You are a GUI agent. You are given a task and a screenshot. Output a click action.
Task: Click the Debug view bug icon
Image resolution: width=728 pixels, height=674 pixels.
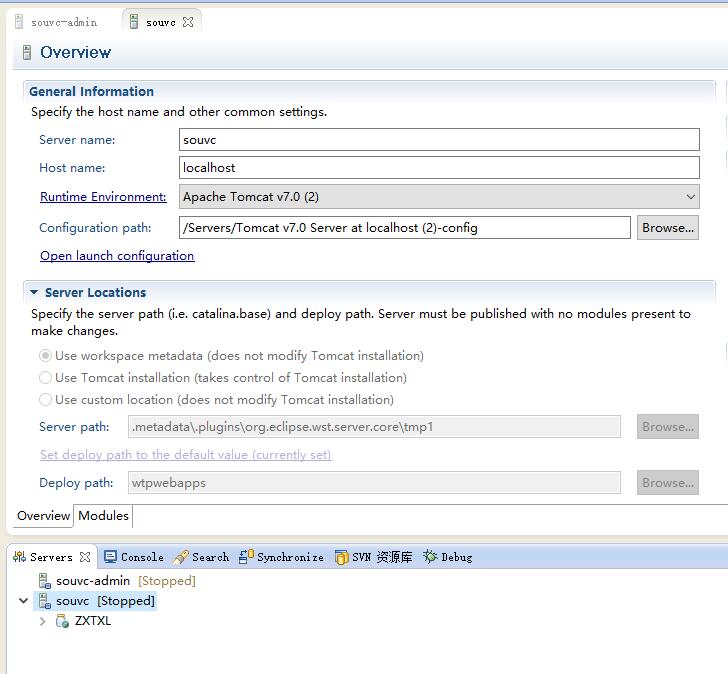pos(430,556)
